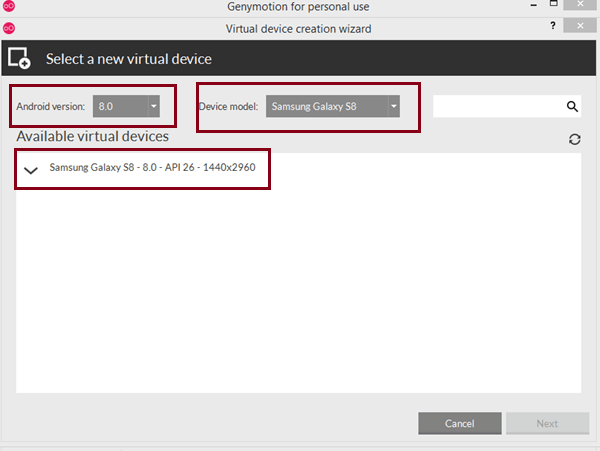
Task: Focus the device search text field
Action: 497,106
